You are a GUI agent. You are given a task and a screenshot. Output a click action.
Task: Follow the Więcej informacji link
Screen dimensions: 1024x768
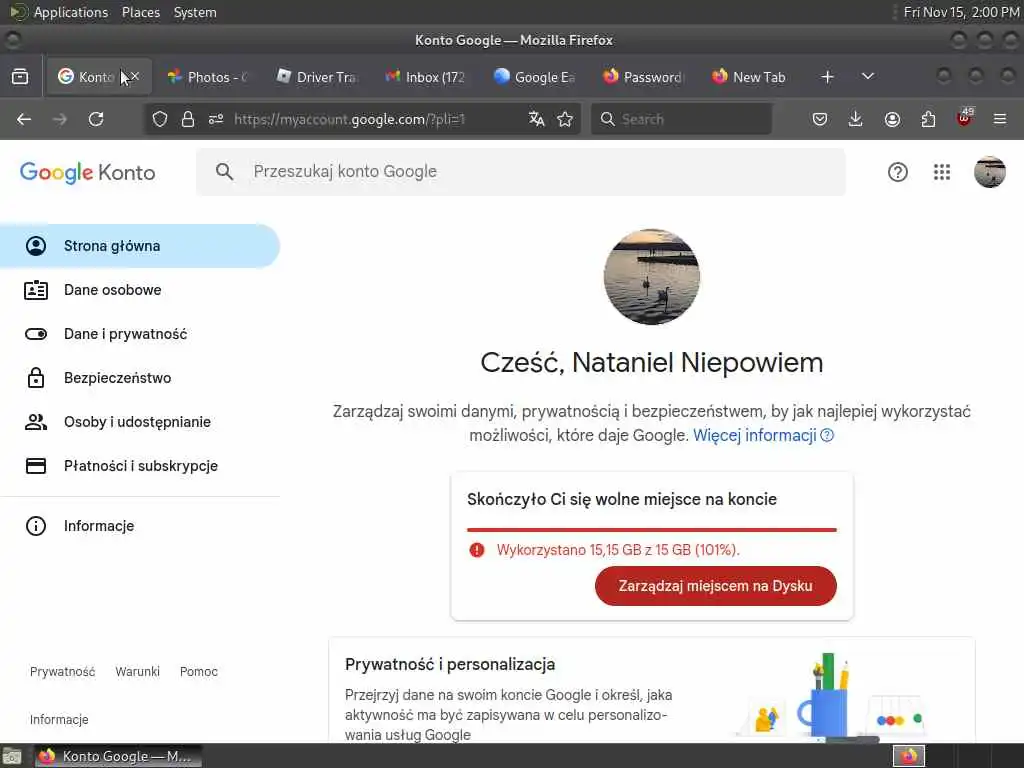coord(754,435)
